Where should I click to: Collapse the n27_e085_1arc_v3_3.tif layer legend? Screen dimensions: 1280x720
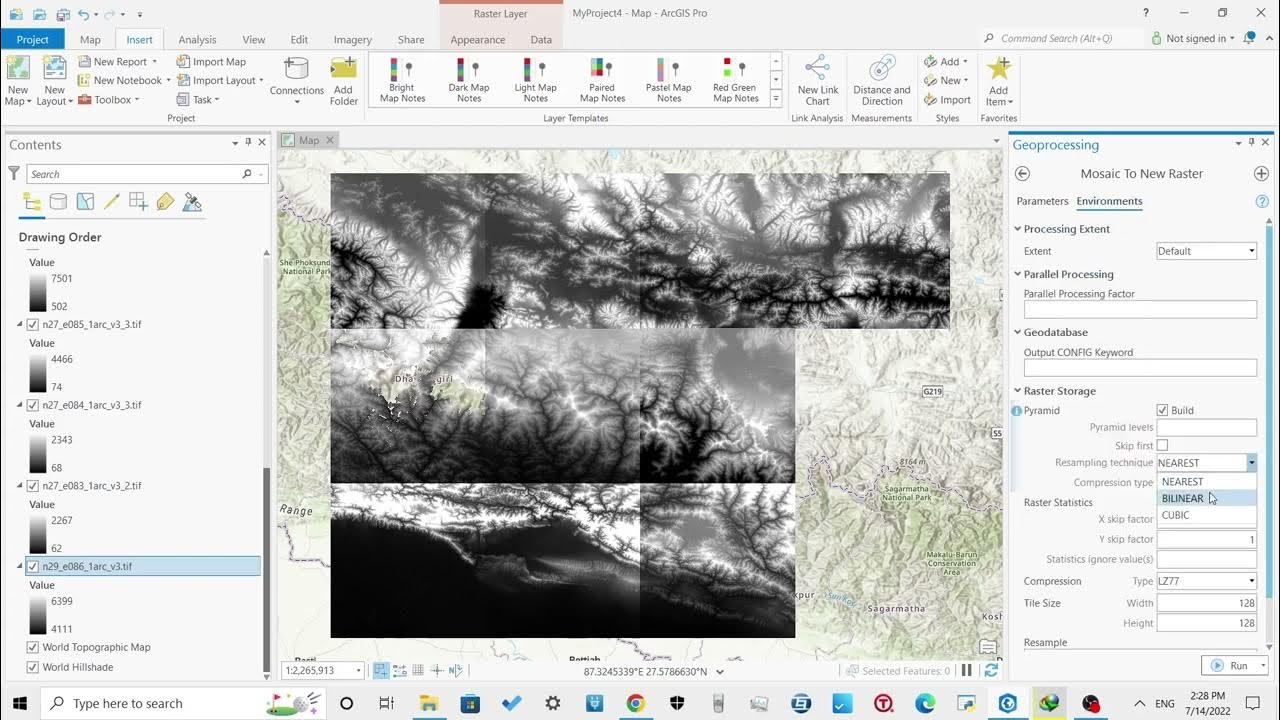(x=19, y=325)
